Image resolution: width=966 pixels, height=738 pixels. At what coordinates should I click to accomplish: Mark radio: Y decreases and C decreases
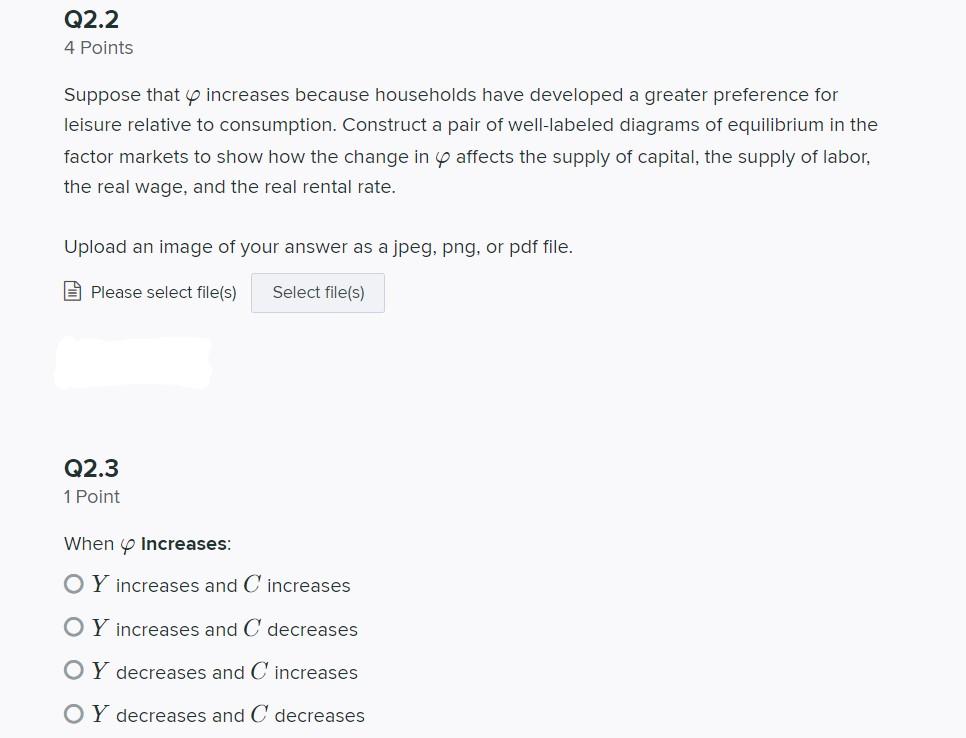[x=74, y=714]
